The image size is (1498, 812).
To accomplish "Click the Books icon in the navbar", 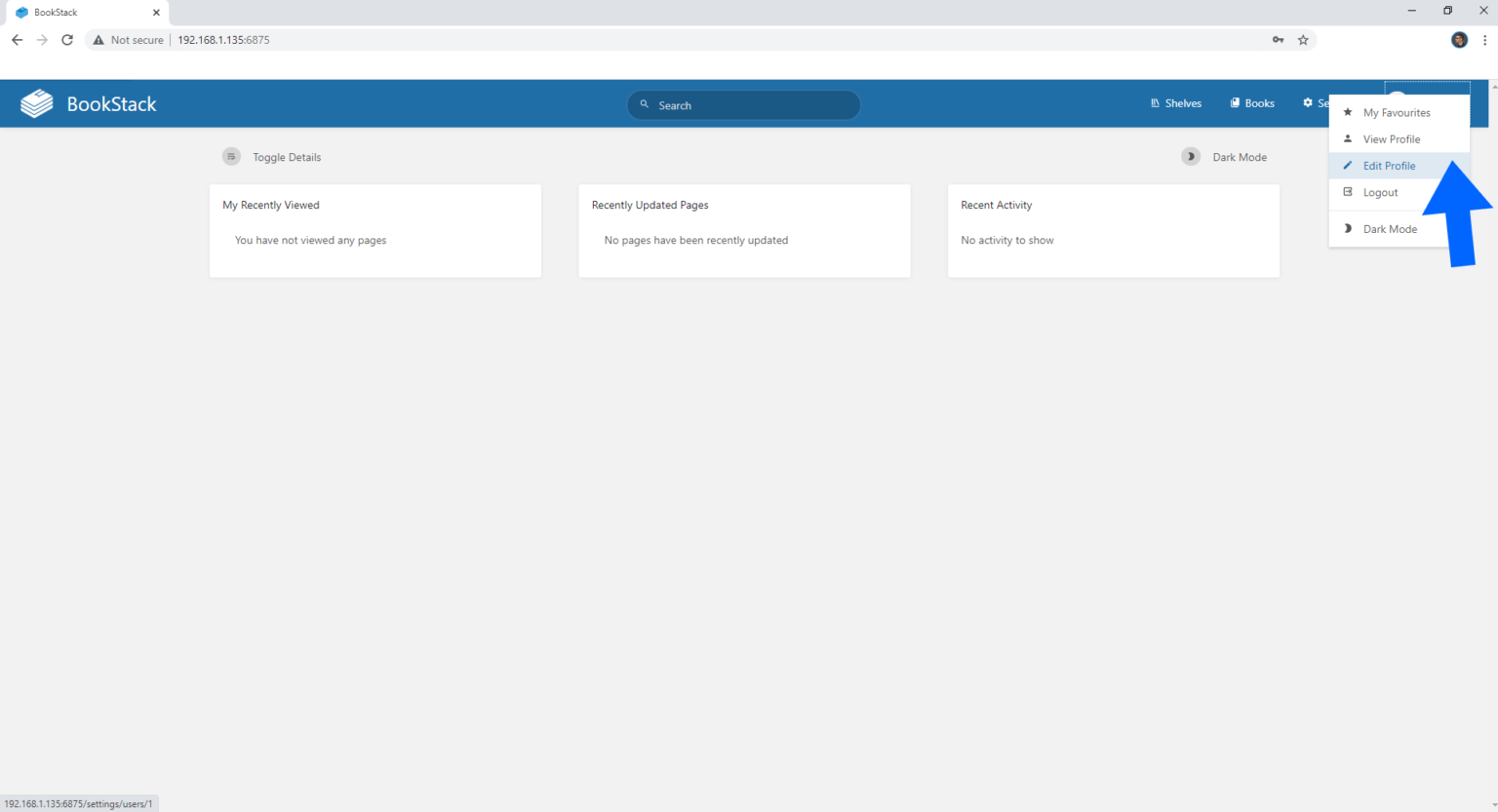I will tap(1234, 102).
